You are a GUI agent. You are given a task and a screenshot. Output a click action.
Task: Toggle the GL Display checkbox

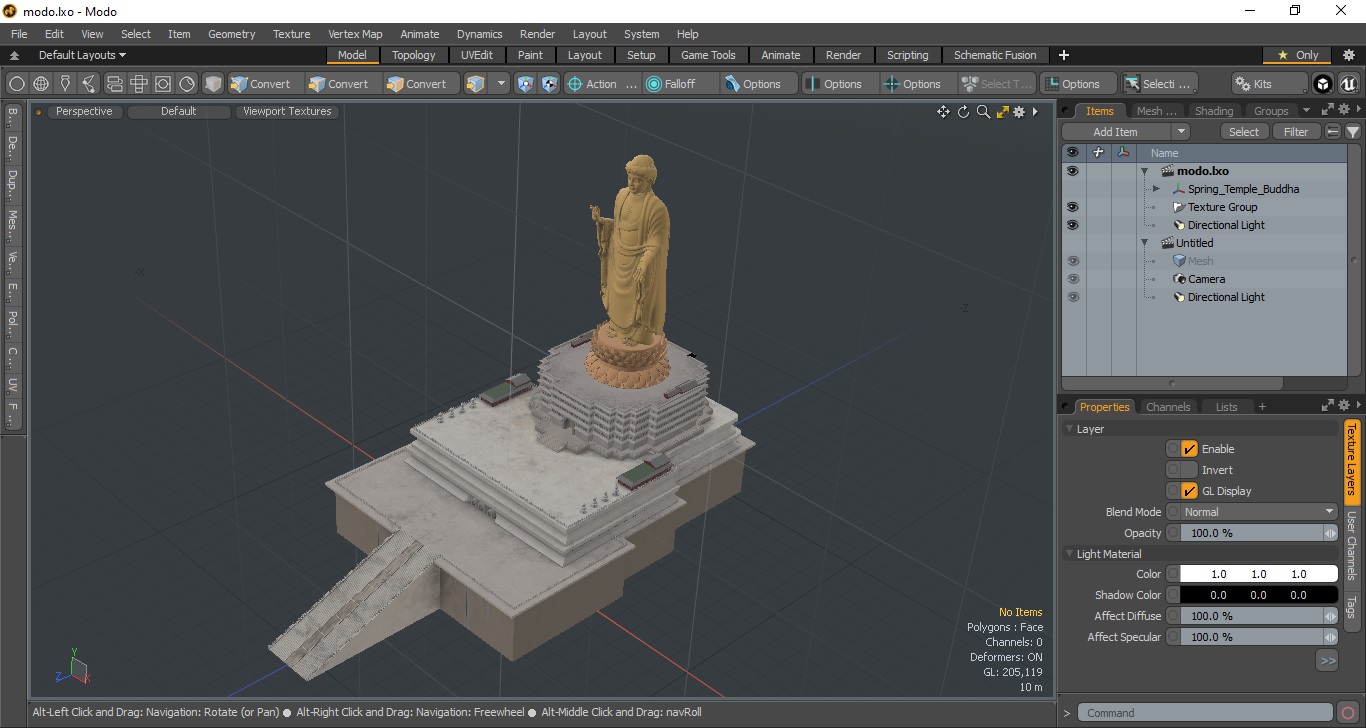pyautogui.click(x=1189, y=491)
